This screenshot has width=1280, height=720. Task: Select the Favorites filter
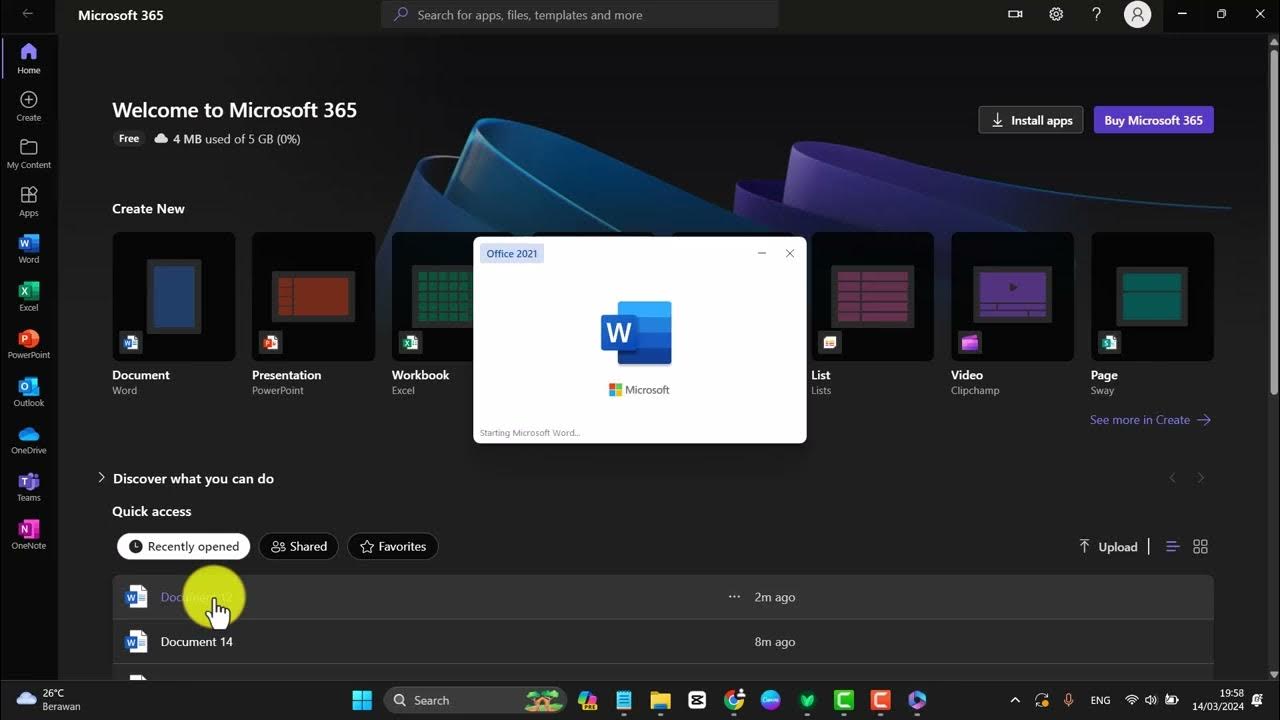(x=393, y=546)
